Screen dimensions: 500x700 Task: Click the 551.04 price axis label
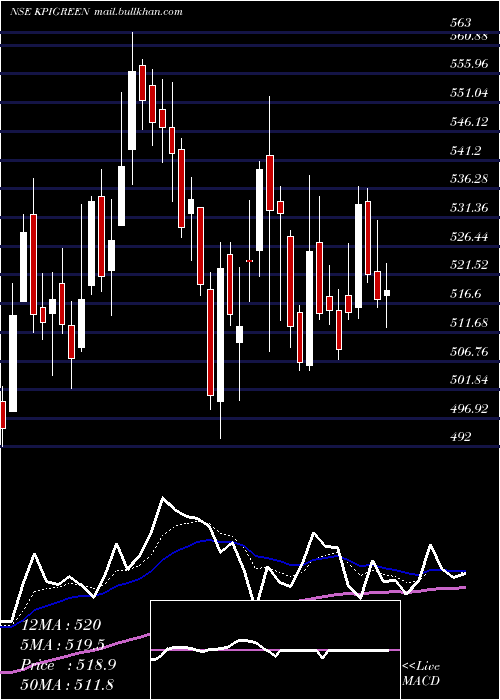coord(469,93)
